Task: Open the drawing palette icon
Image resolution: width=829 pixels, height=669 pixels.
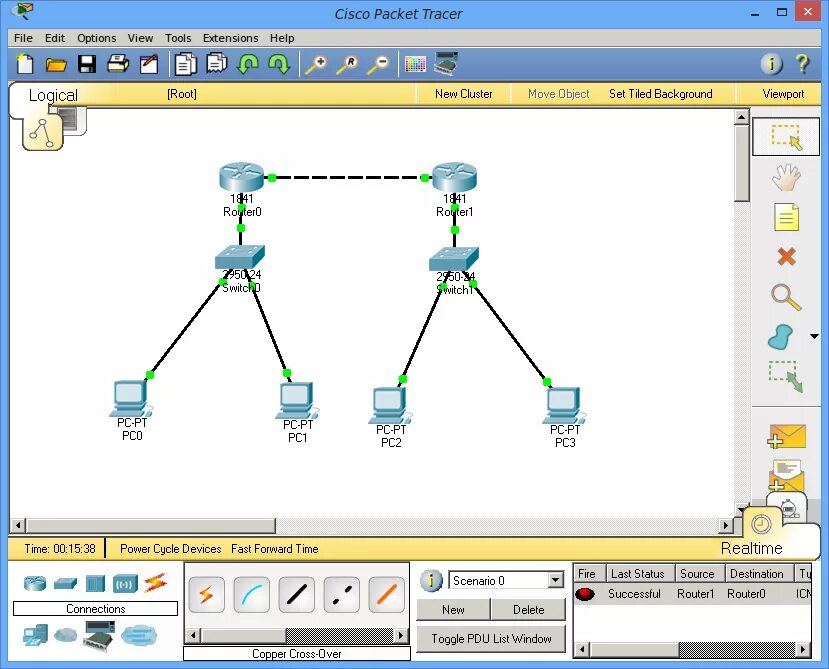Action: tap(415, 65)
